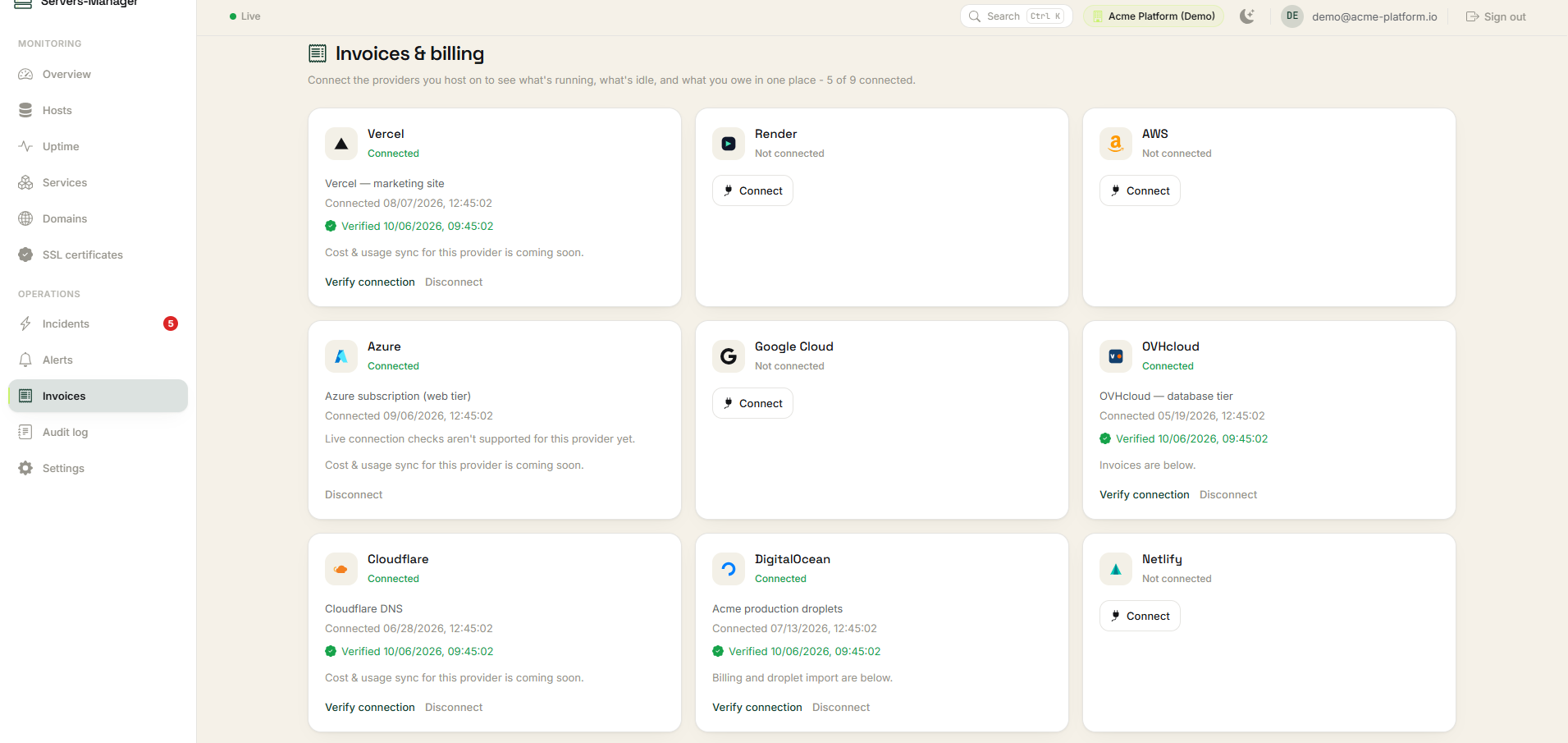The height and width of the screenshot is (743, 1568).
Task: Verify connection for Cloudflare
Action: pos(370,707)
